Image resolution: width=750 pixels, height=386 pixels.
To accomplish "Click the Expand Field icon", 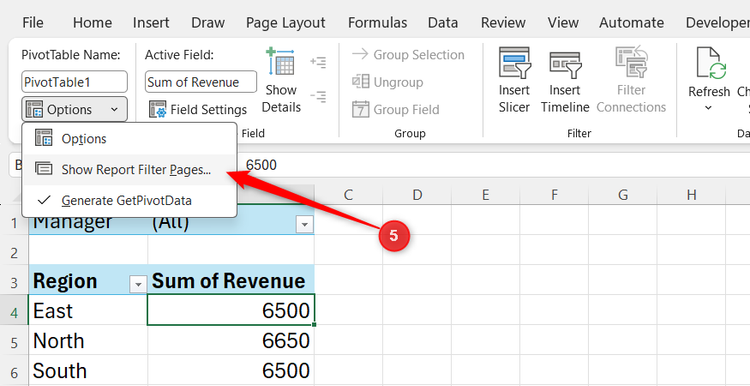I will 318,62.
